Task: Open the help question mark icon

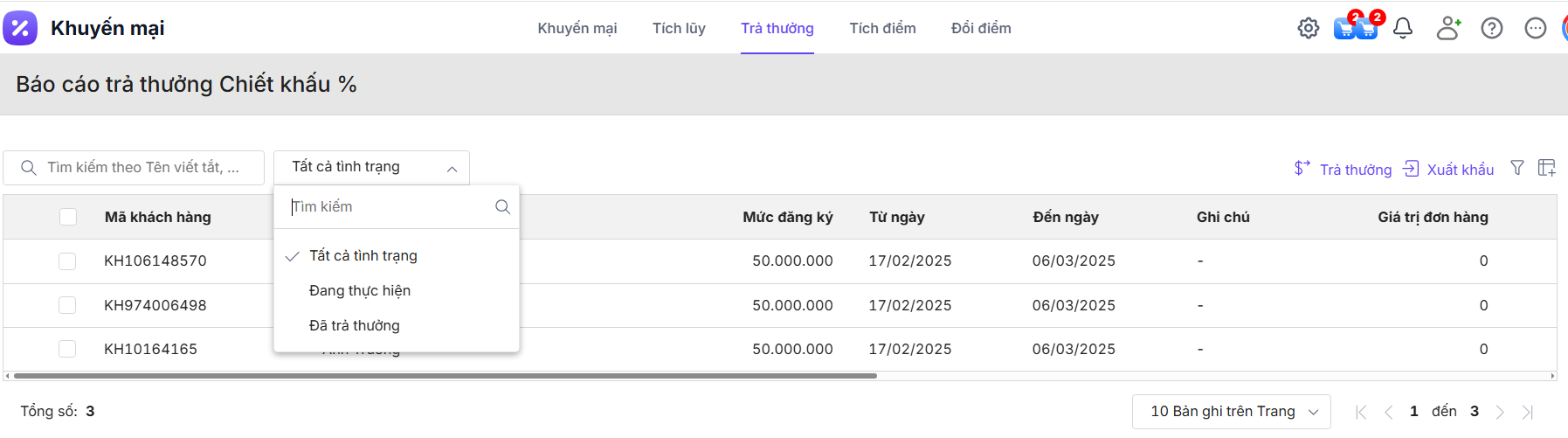Action: point(1492,28)
